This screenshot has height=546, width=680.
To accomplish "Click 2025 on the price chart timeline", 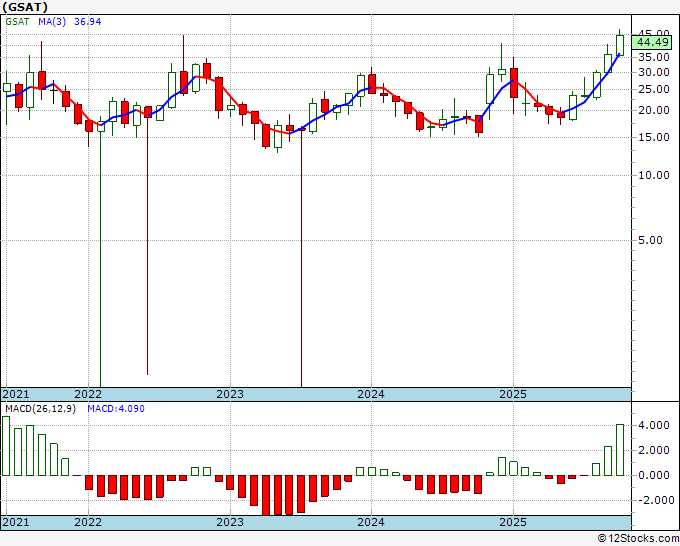I will click(x=513, y=394).
